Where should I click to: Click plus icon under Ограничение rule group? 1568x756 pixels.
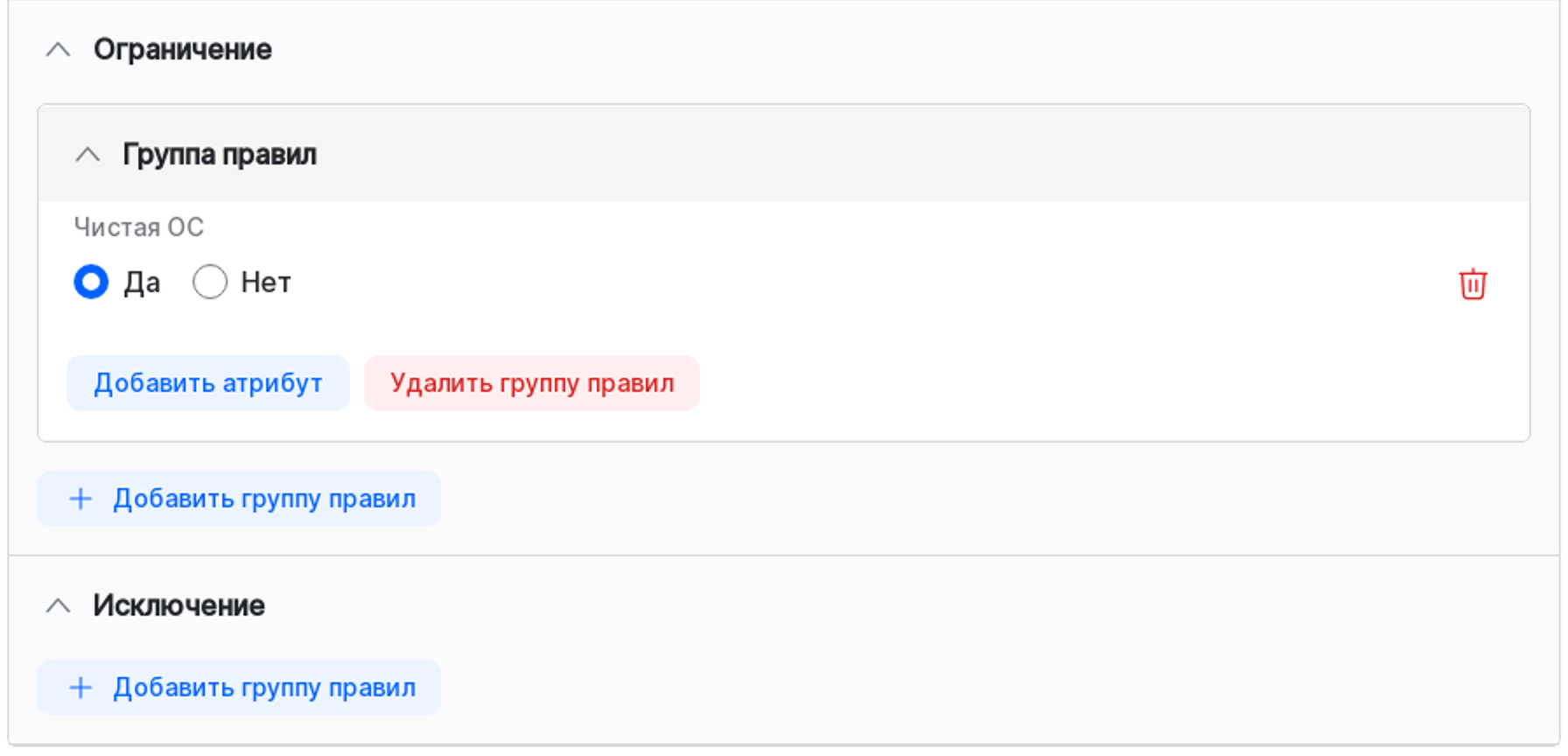80,499
